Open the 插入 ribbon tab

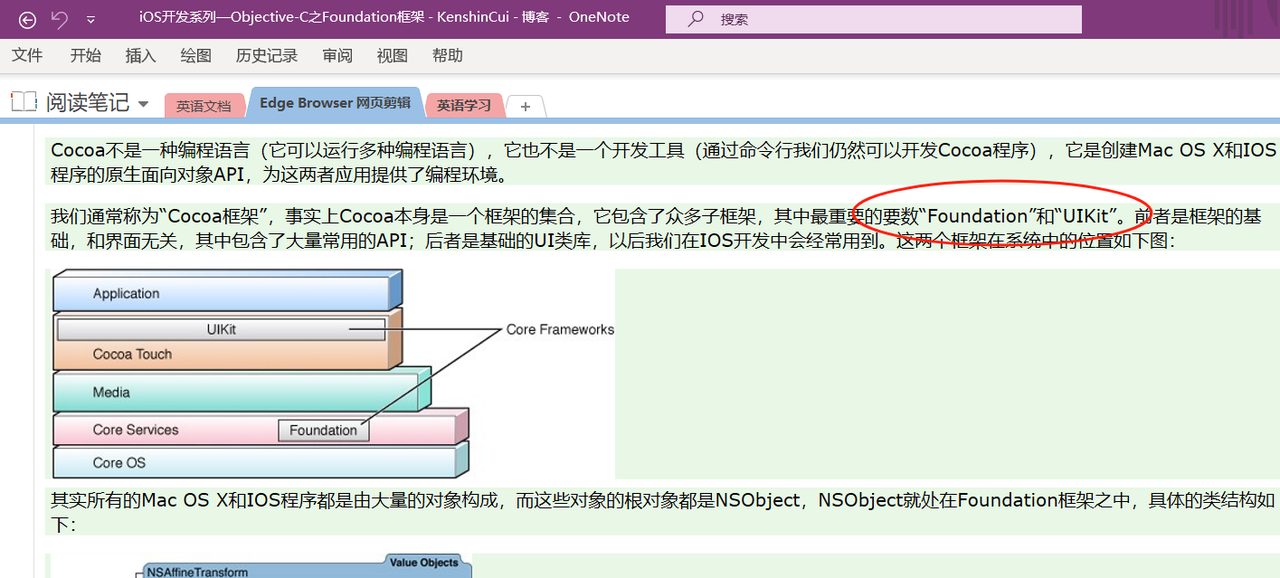click(x=140, y=55)
